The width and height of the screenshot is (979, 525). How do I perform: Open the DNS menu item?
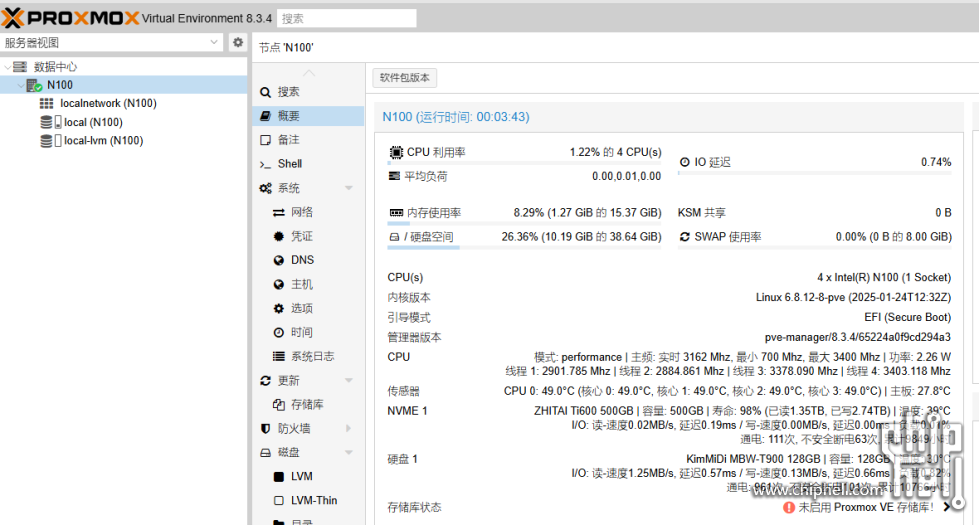pos(308,260)
